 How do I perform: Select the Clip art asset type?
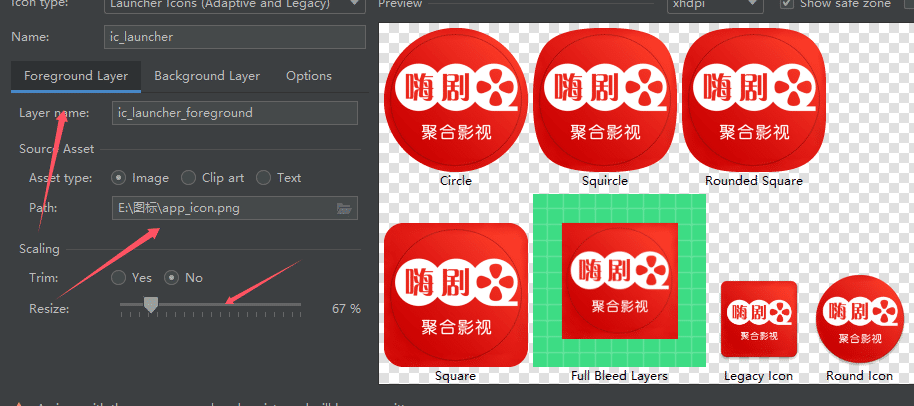(x=189, y=178)
